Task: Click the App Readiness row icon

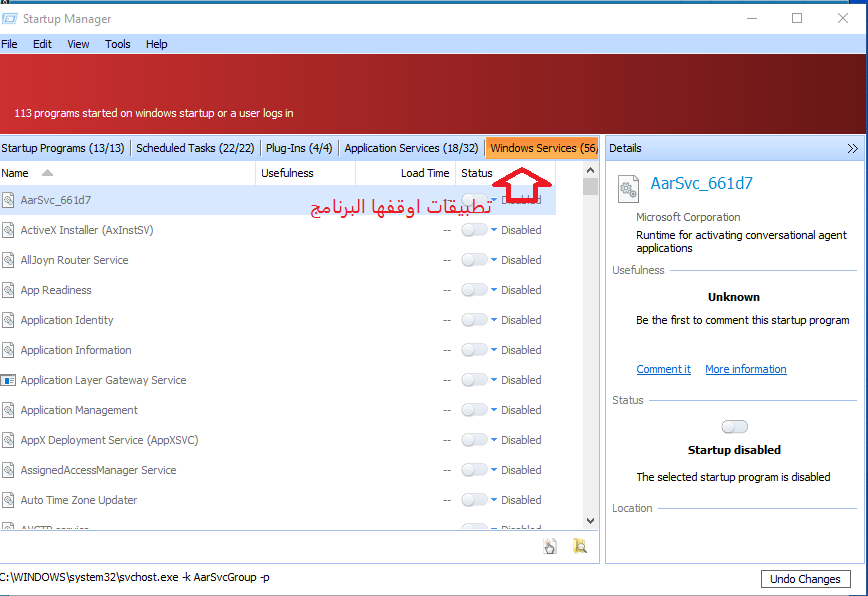Action: (x=8, y=289)
